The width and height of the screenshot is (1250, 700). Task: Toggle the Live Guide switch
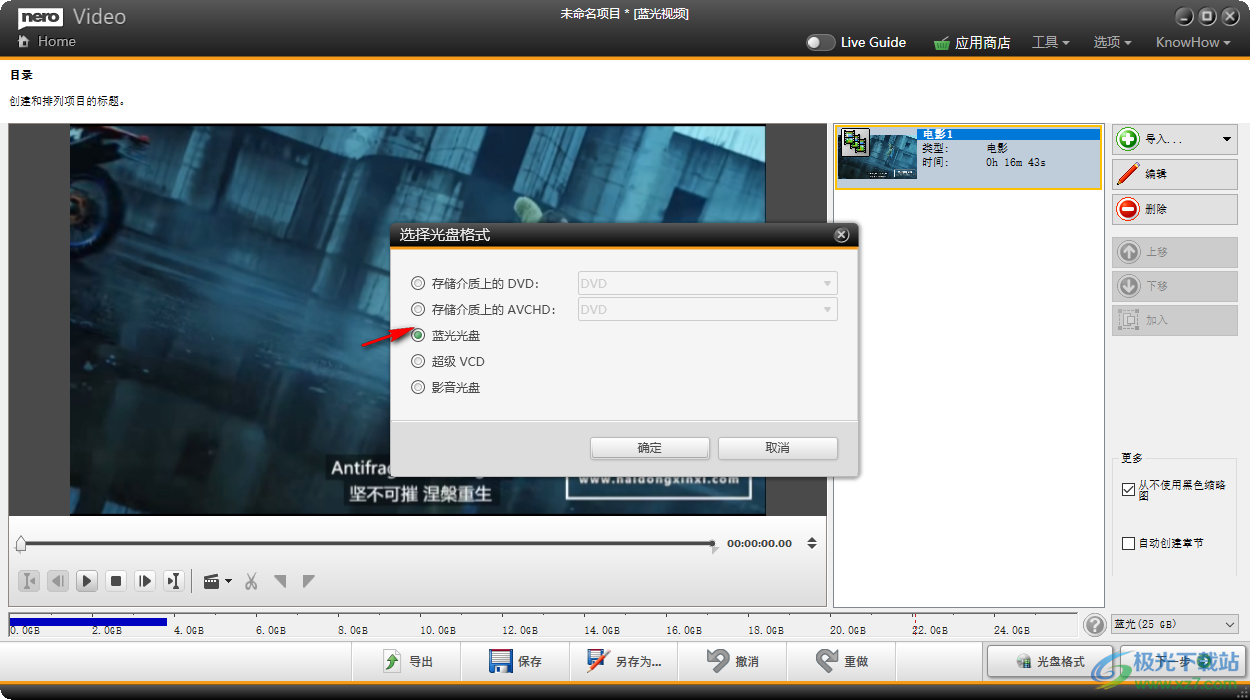821,43
